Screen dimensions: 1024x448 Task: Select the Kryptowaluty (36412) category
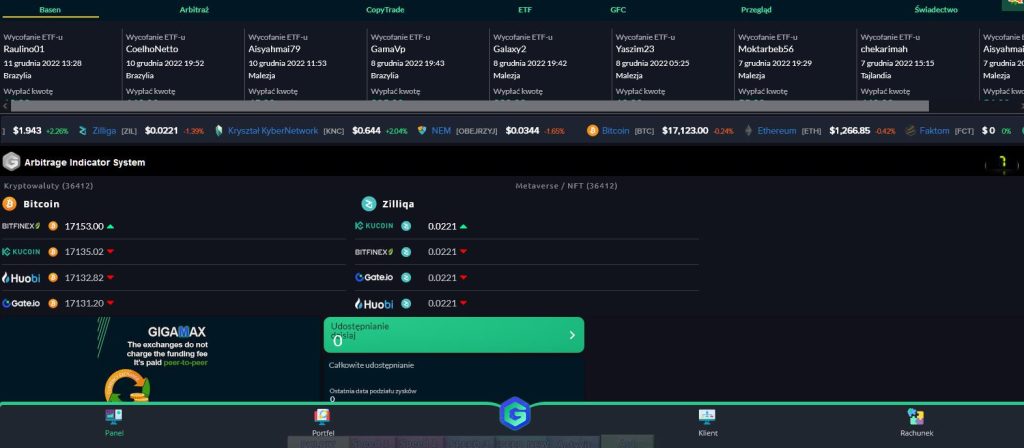48,186
